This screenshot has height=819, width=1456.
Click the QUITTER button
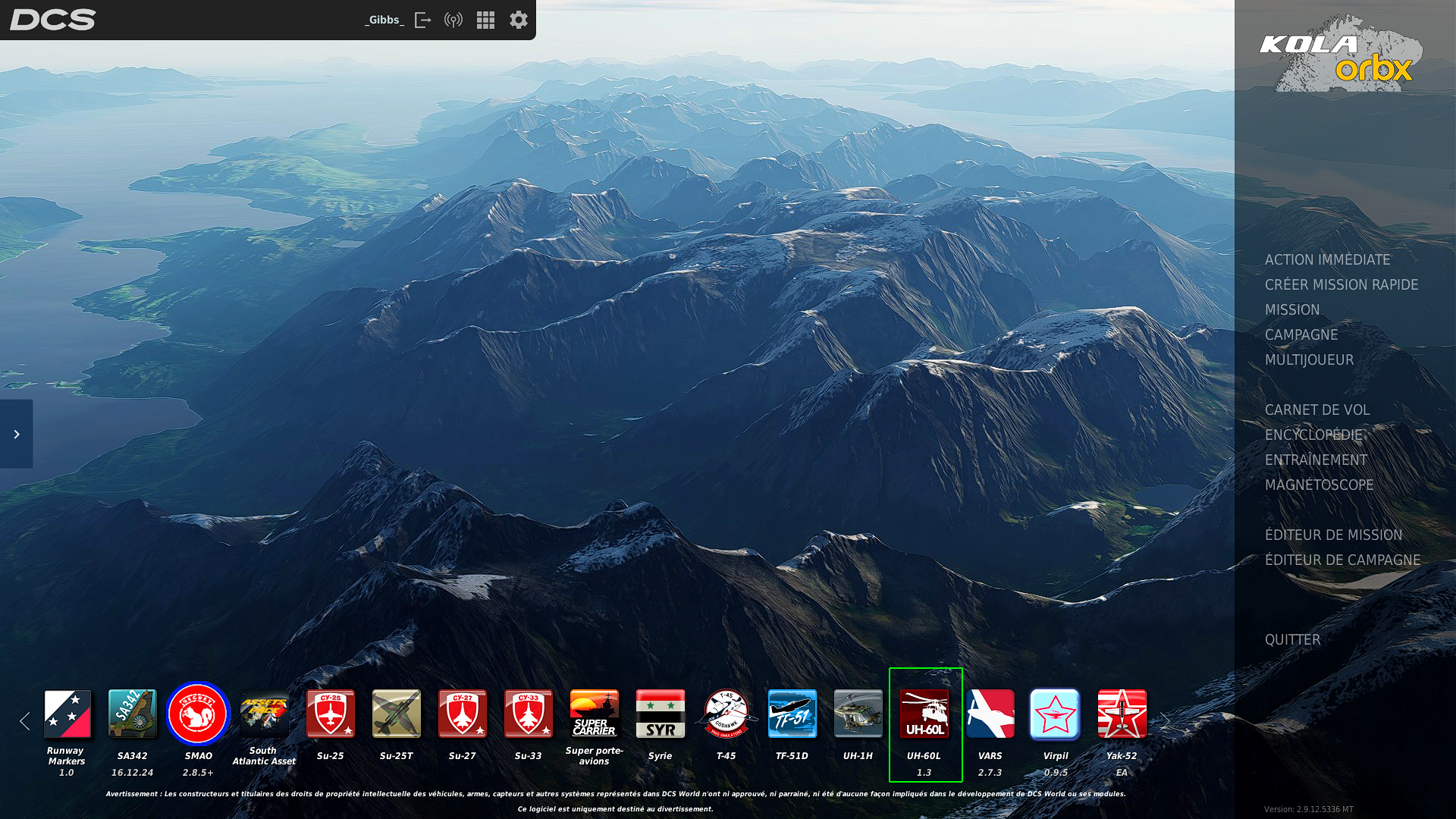point(1292,640)
